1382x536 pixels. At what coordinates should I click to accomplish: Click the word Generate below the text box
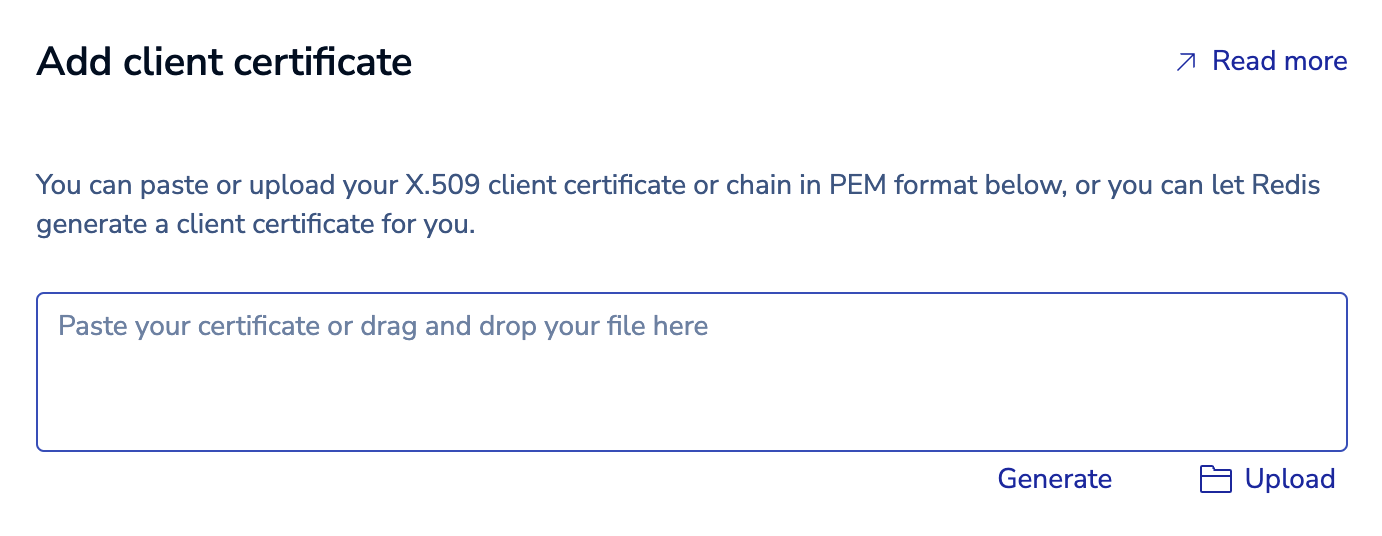pos(1054,480)
